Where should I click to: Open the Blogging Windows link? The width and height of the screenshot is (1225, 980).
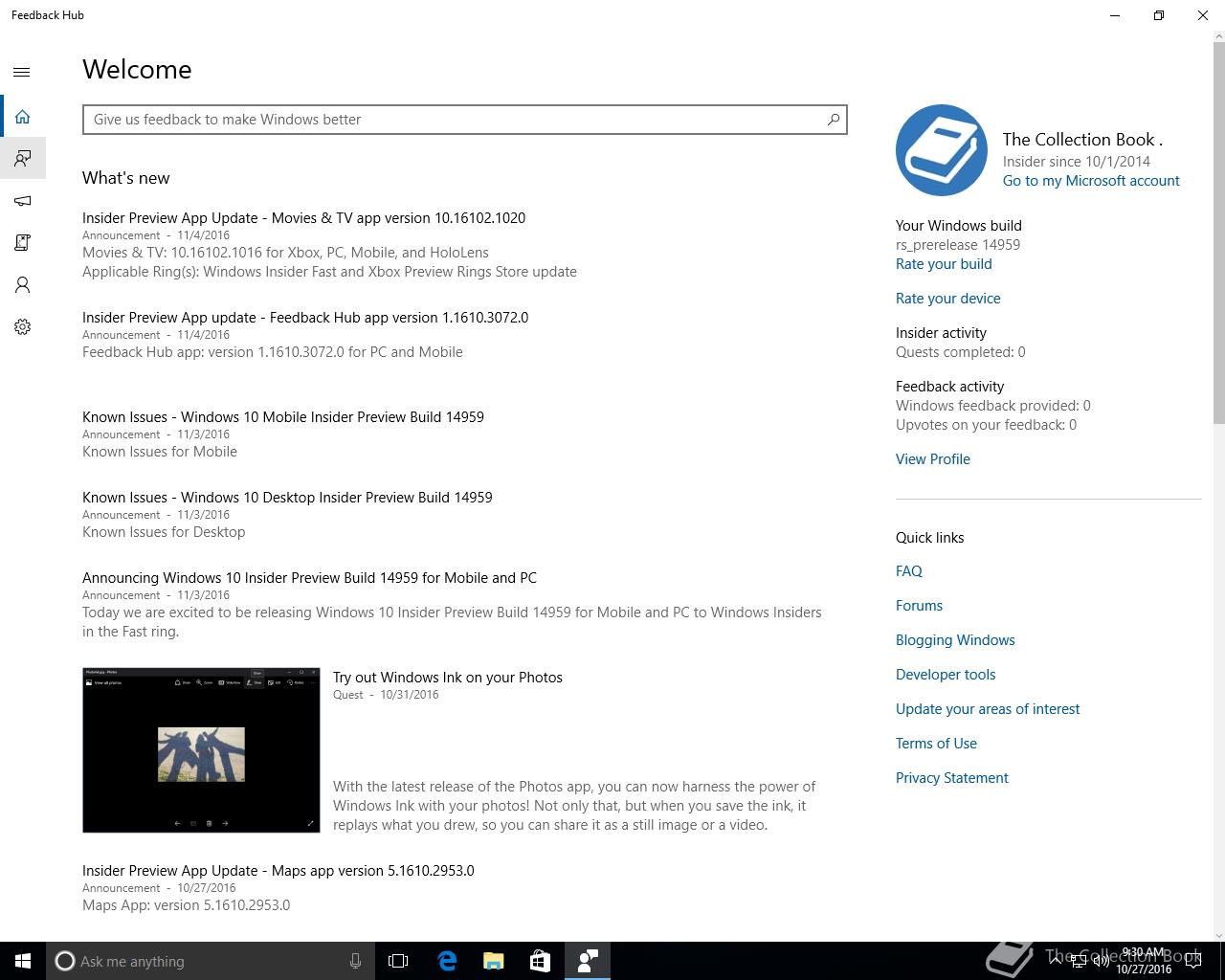(x=955, y=640)
